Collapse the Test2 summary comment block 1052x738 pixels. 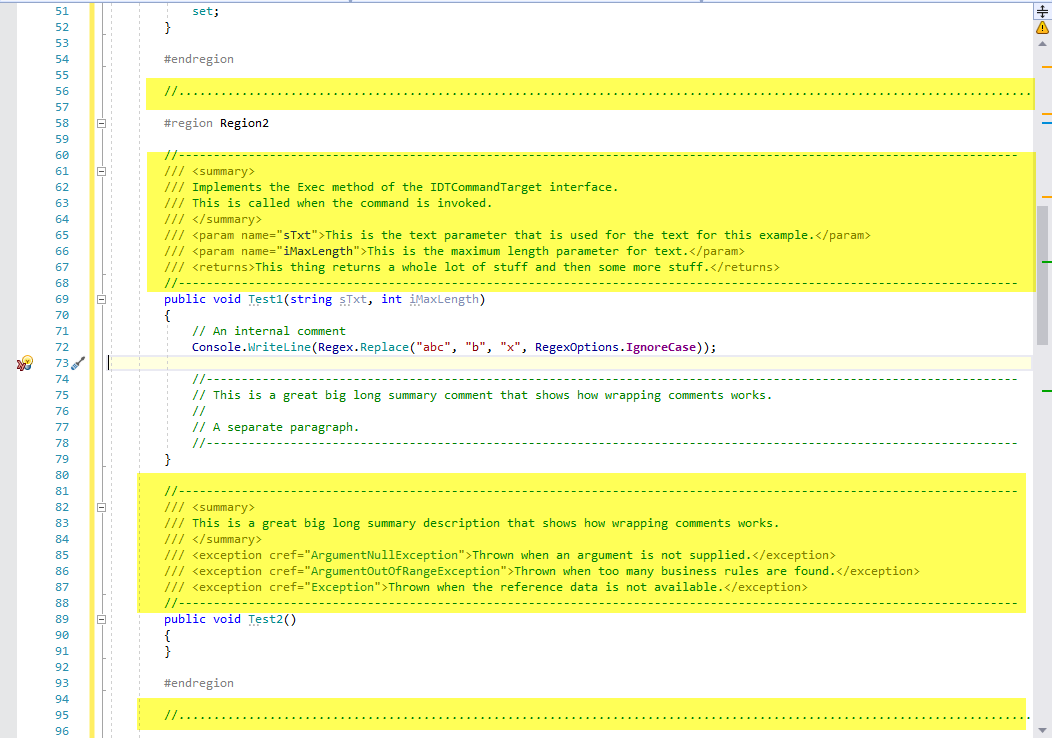pyautogui.click(x=100, y=507)
